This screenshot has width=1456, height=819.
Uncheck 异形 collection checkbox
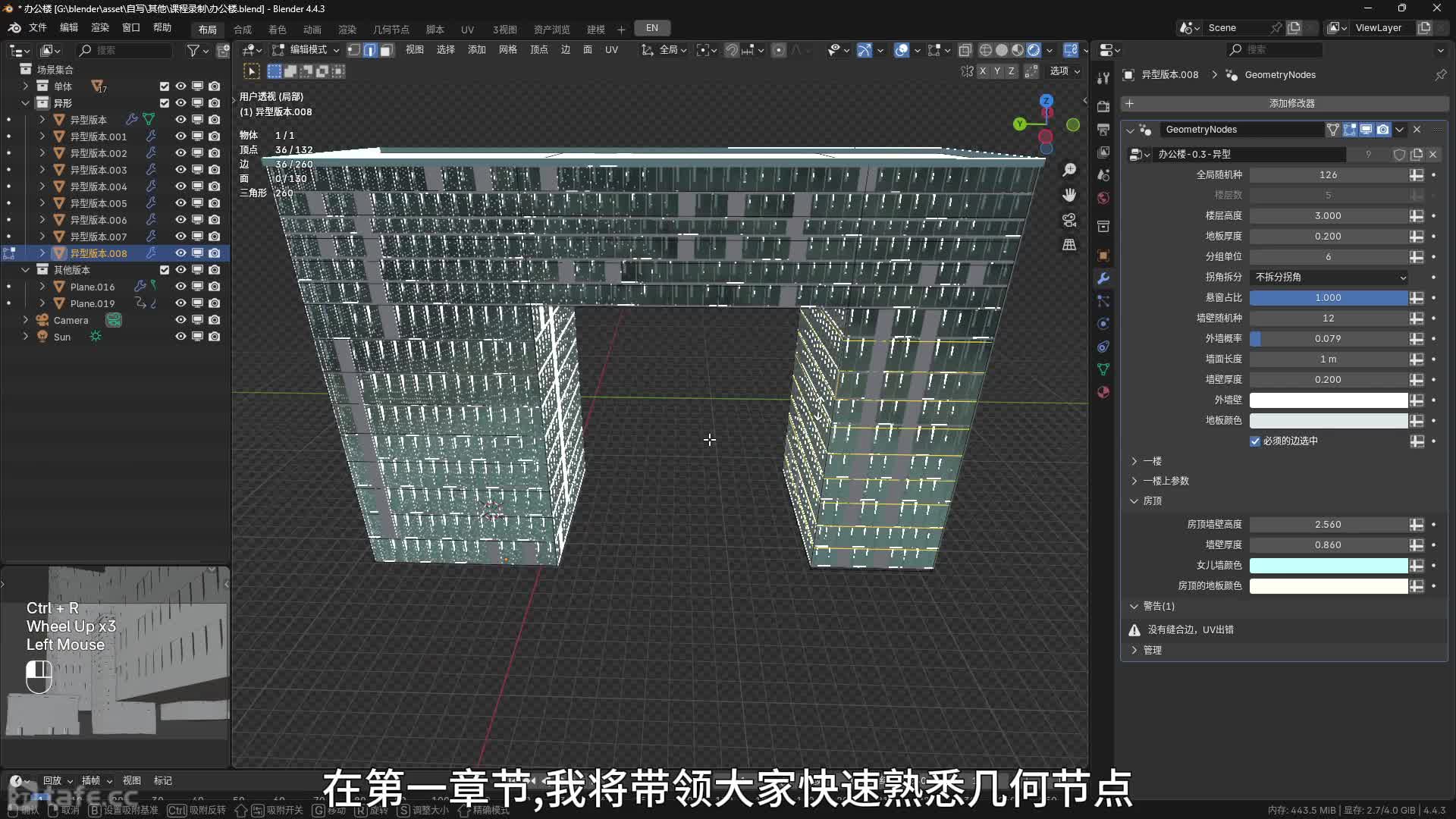tap(165, 103)
